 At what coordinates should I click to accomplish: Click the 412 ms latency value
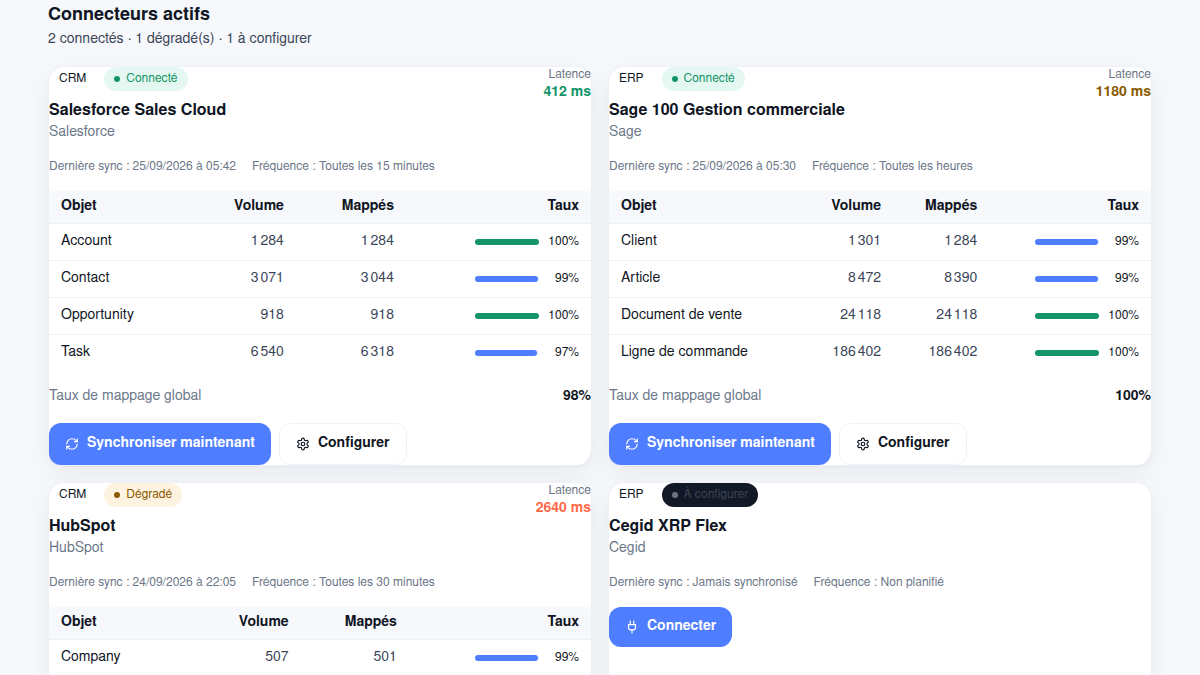567,91
